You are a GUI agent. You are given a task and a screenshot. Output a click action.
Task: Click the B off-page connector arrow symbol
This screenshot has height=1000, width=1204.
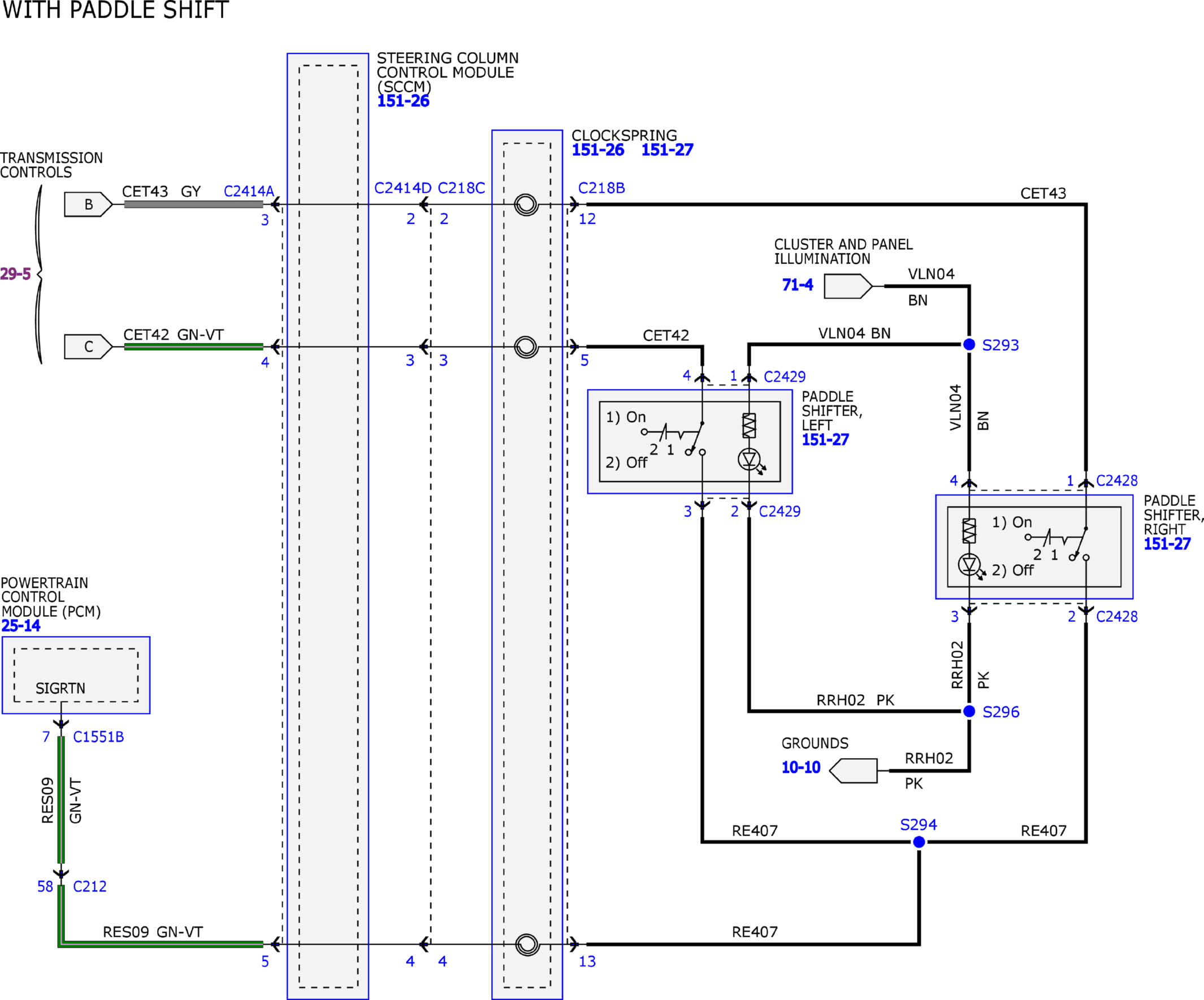pyautogui.click(x=88, y=204)
